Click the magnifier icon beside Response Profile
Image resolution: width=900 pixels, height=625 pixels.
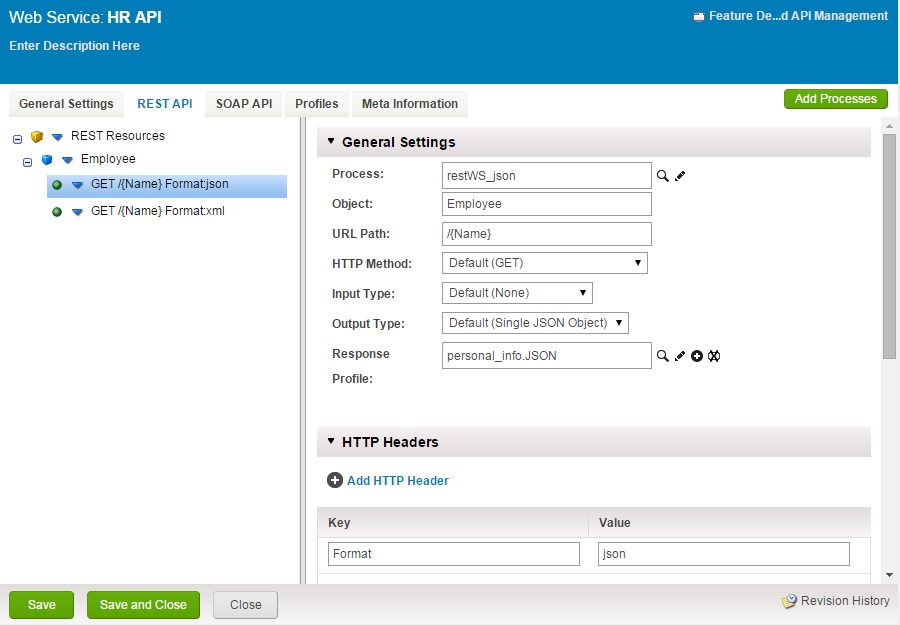(x=662, y=356)
